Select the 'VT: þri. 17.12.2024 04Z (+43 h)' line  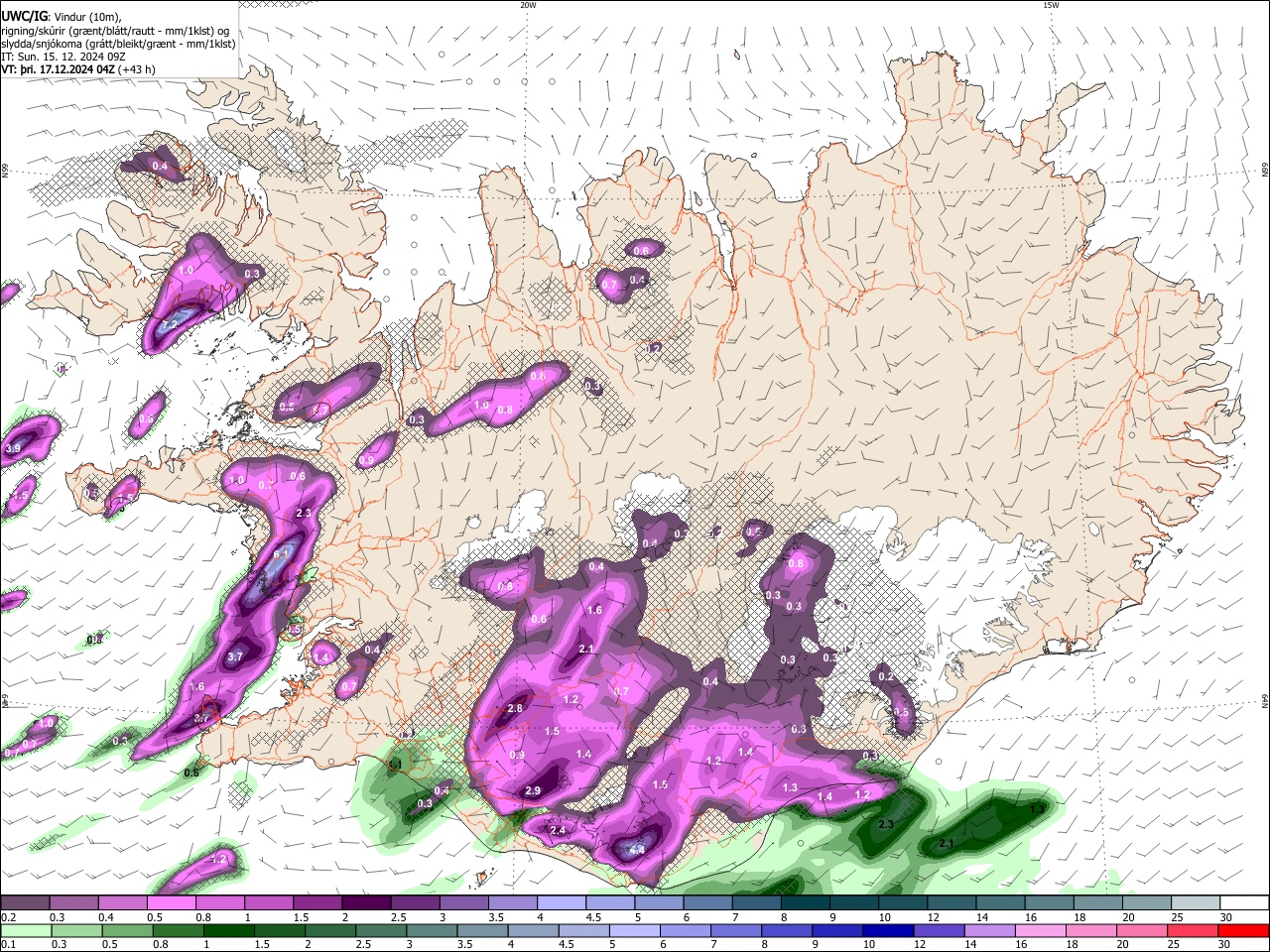pyautogui.click(x=77, y=70)
